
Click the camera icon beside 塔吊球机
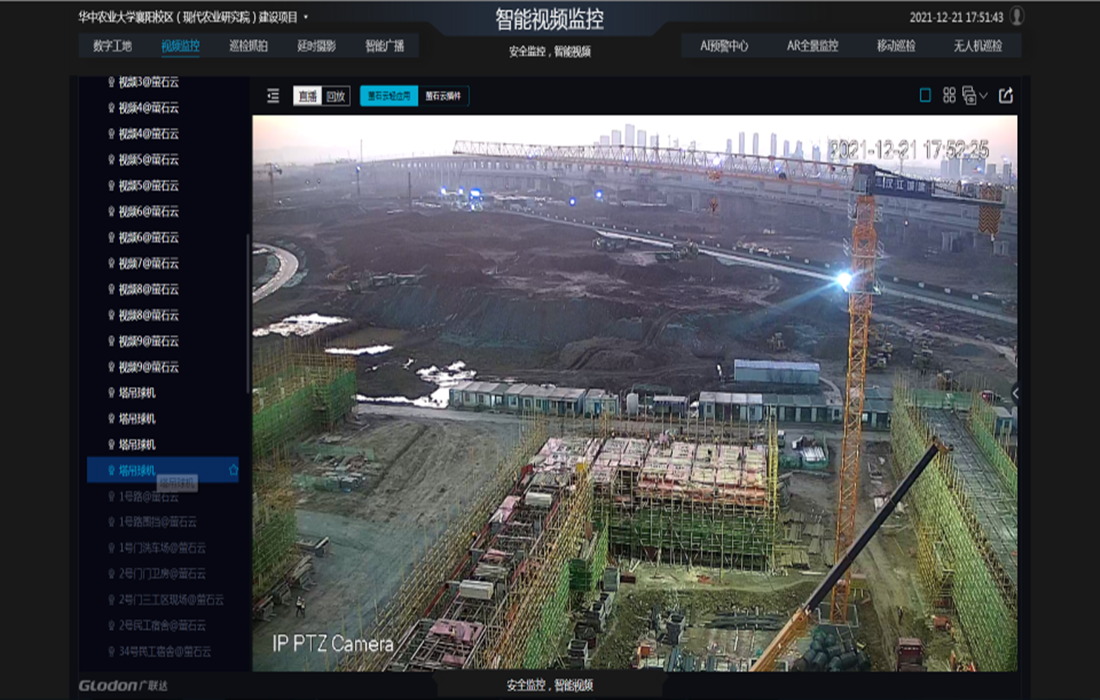click(x=112, y=469)
